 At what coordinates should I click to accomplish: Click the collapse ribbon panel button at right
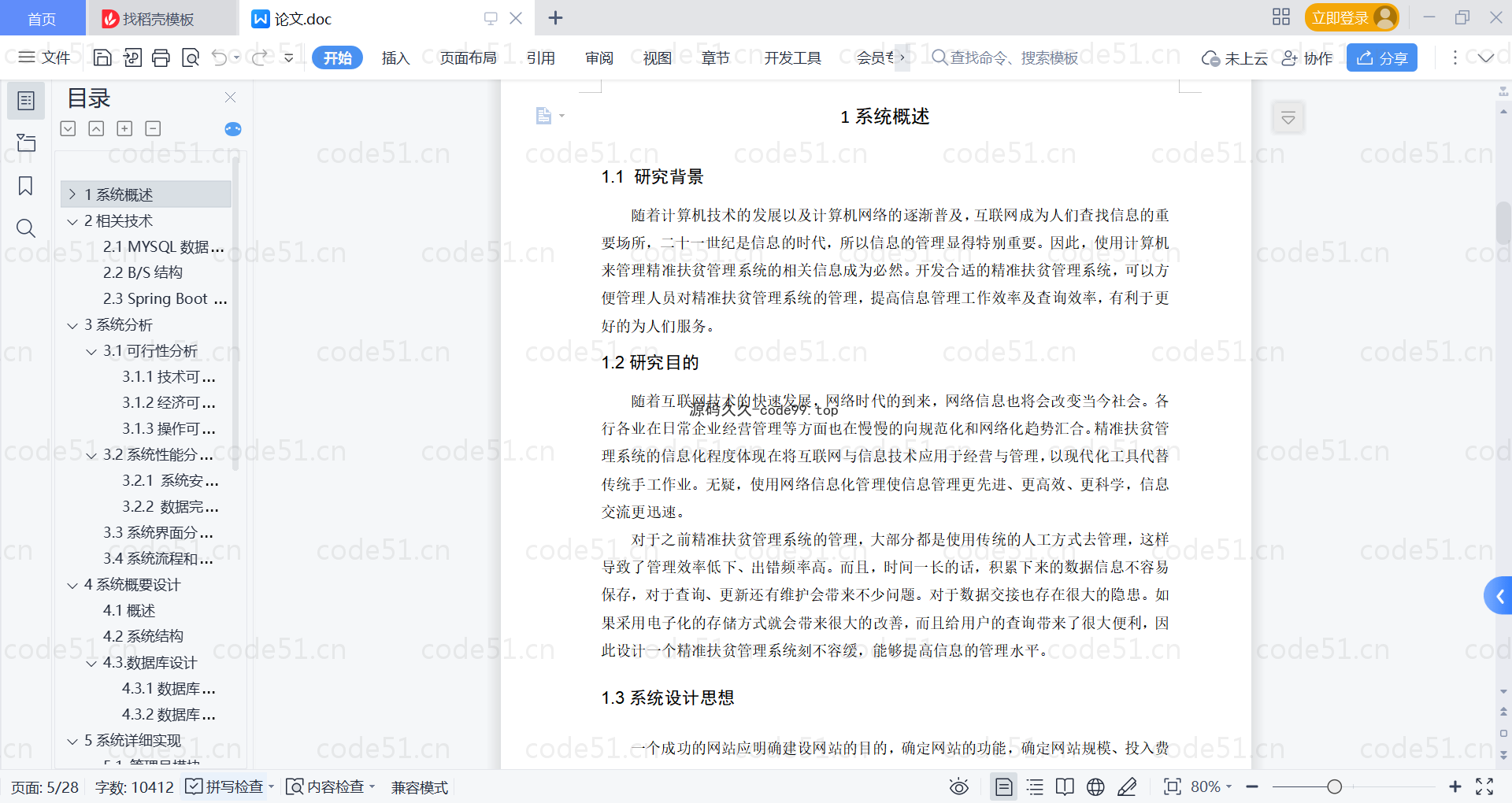[1288, 118]
